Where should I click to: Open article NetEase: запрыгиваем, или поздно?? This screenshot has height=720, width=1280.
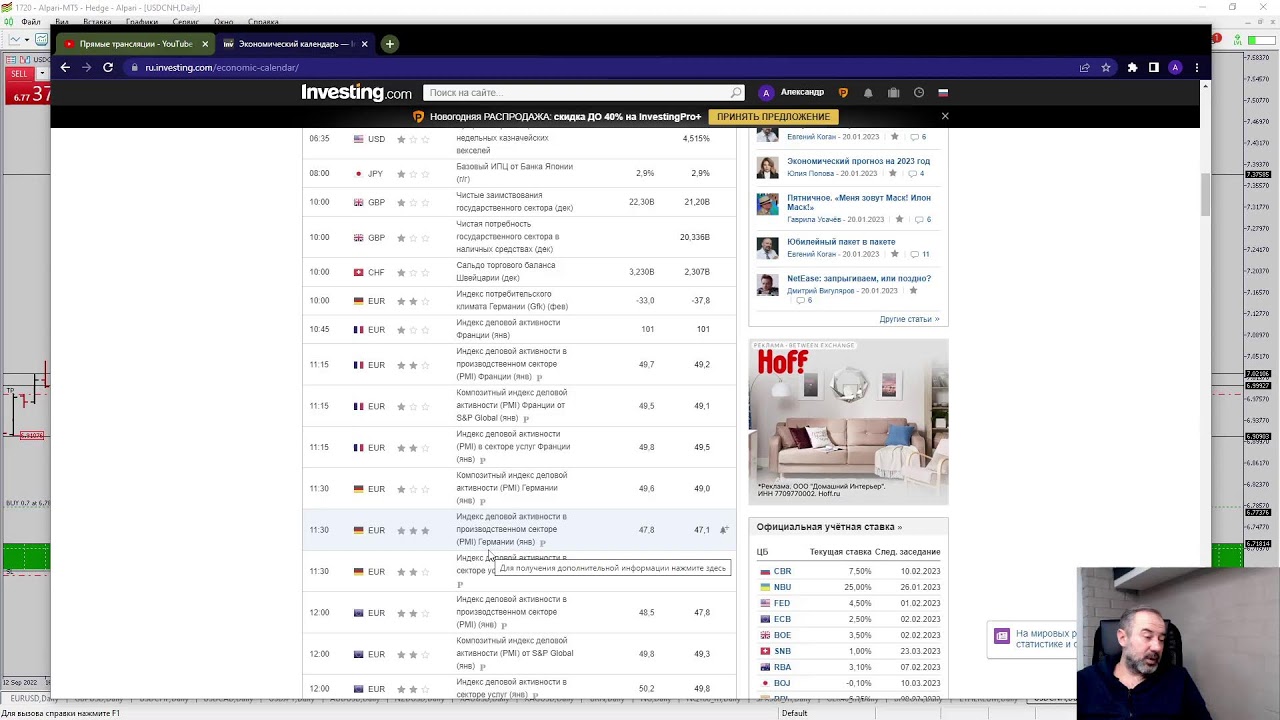click(x=858, y=279)
